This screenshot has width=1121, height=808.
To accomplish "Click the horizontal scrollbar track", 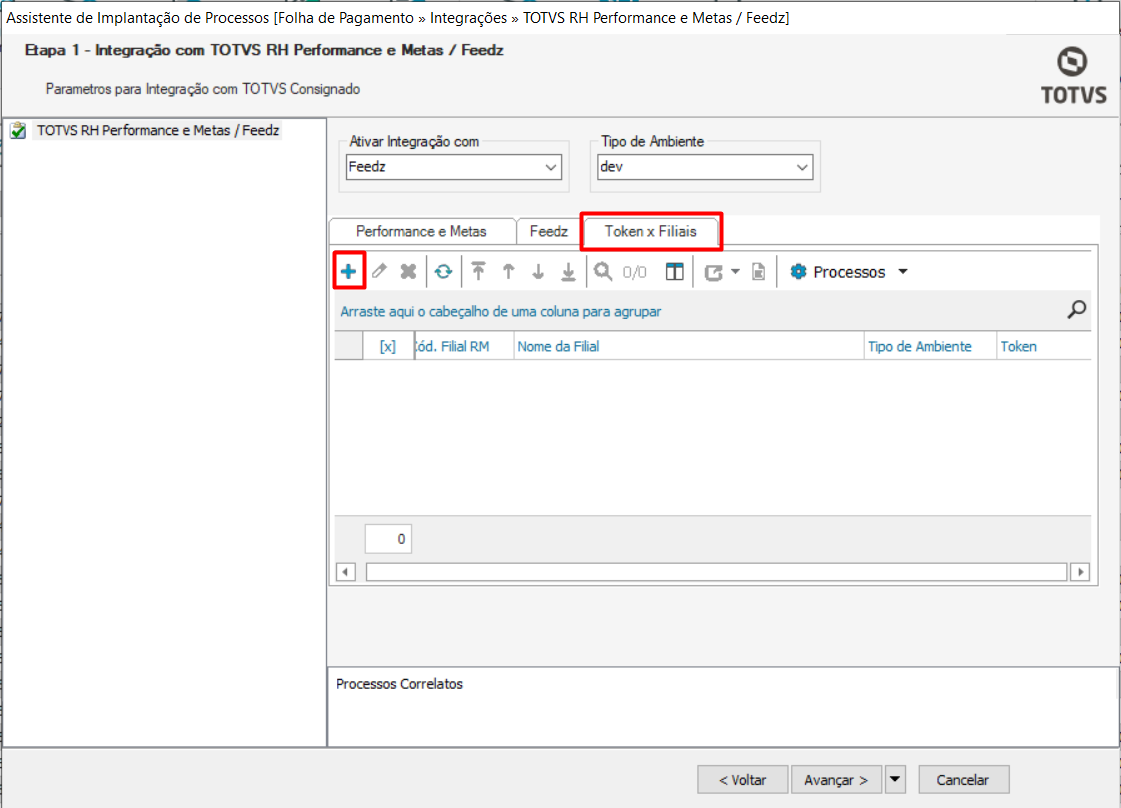I will pos(716,572).
